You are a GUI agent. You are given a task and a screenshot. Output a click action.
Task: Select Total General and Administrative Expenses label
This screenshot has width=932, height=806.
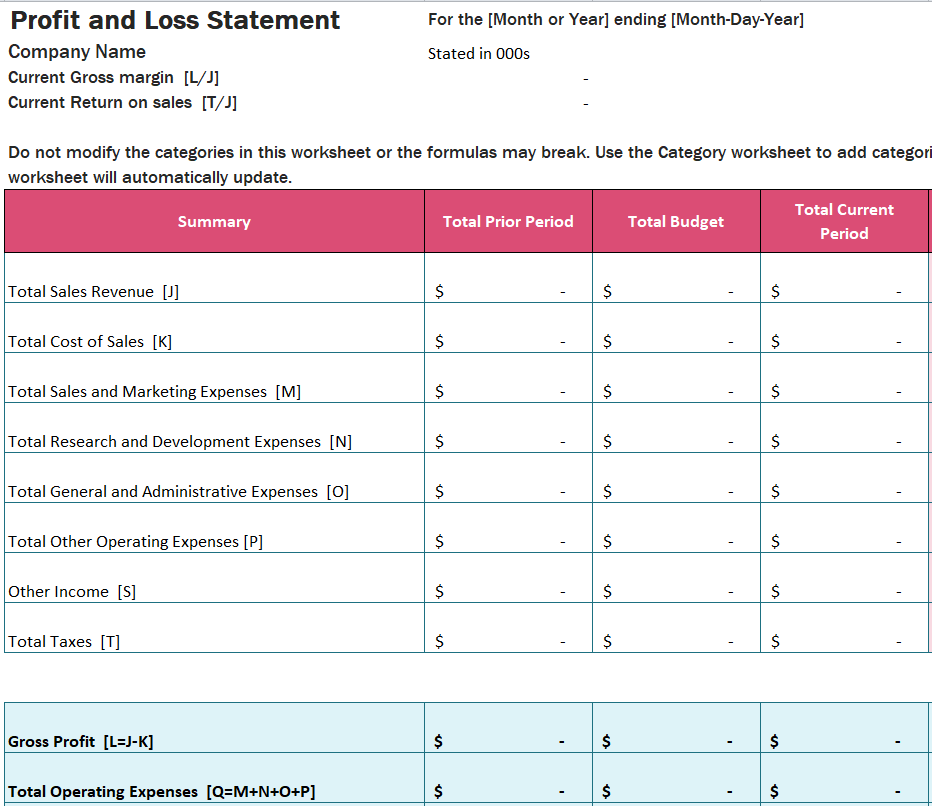pos(178,491)
